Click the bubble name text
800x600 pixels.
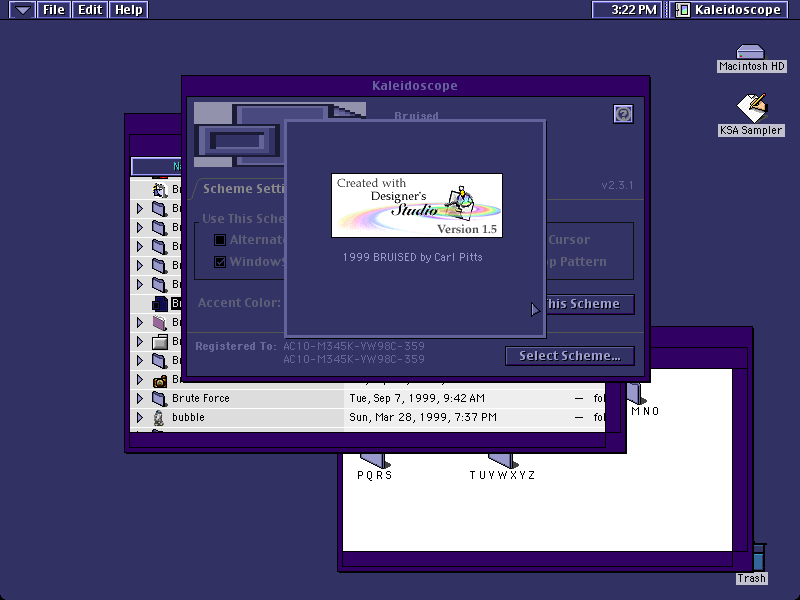click(x=188, y=417)
